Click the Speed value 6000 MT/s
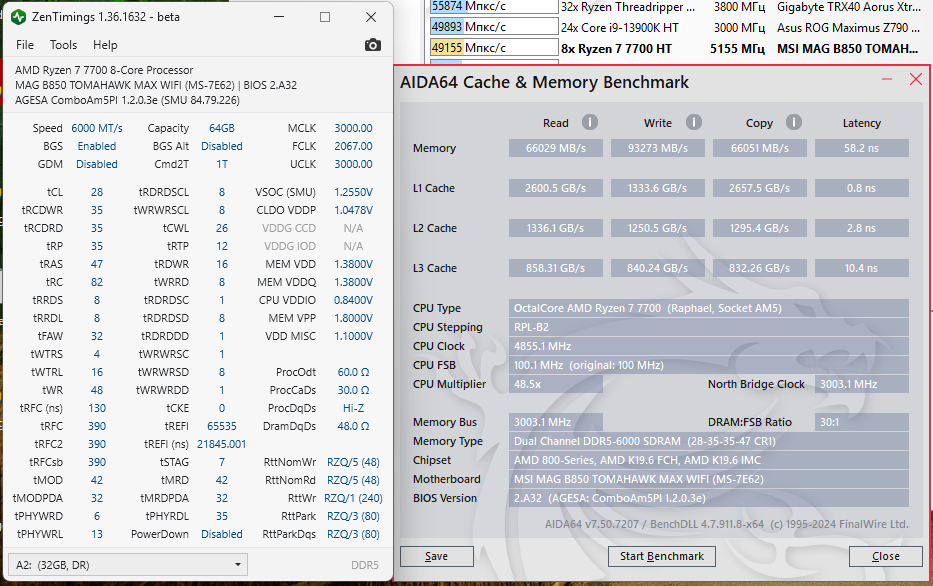This screenshot has height=586, width=933. point(97,129)
